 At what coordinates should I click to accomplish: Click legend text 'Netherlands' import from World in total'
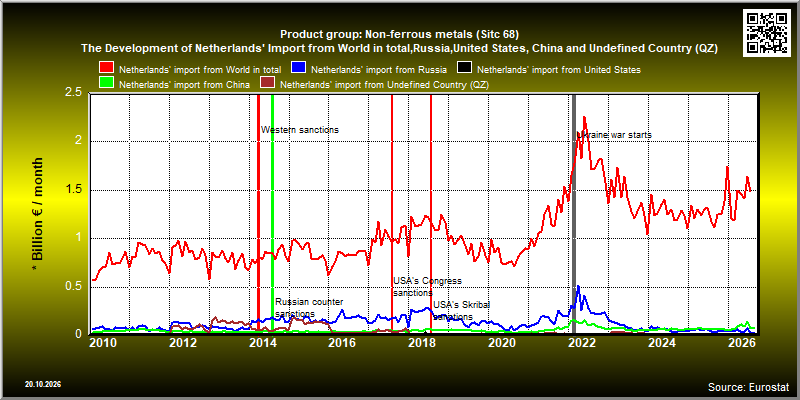point(200,69)
